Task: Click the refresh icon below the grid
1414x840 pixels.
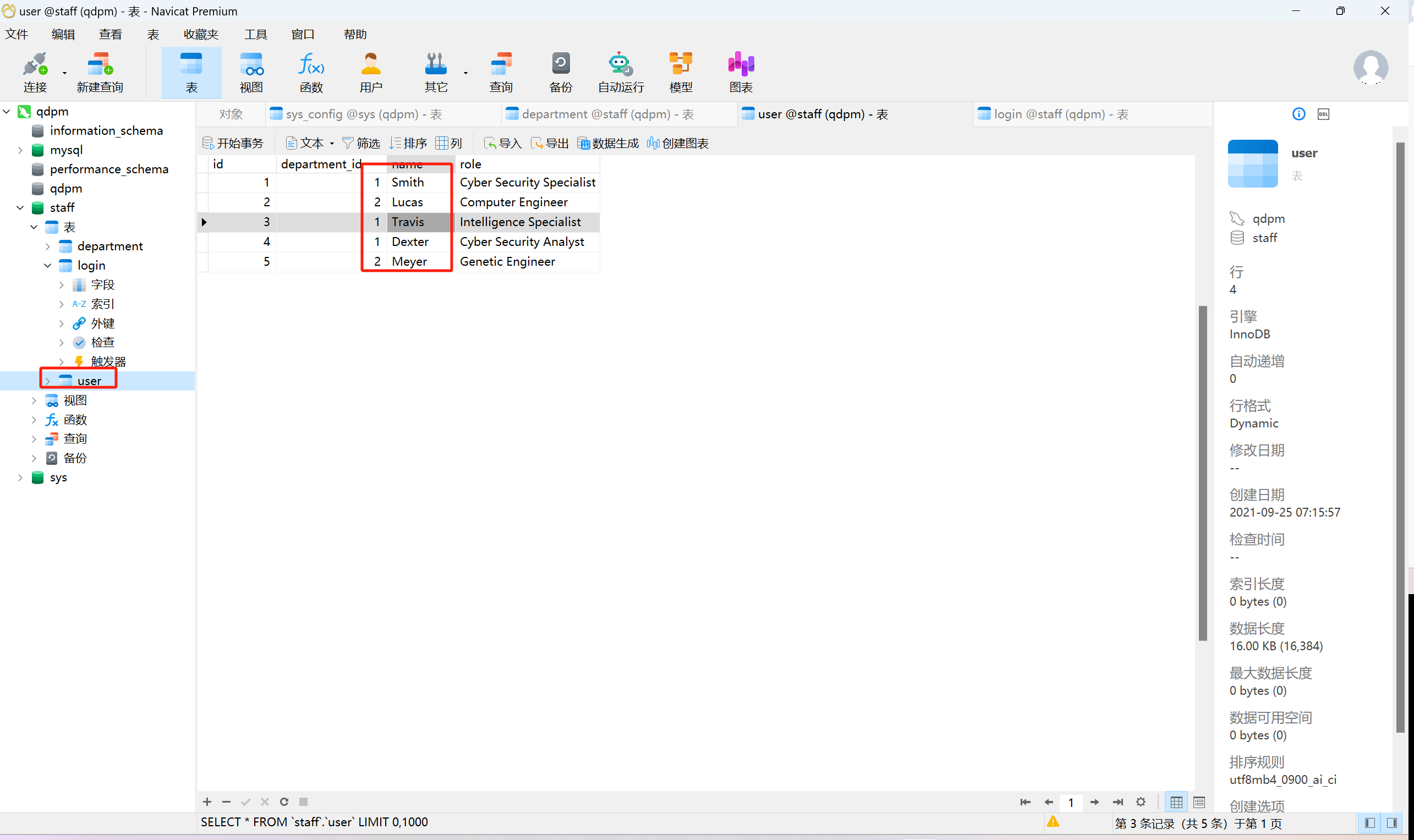Action: (x=284, y=801)
